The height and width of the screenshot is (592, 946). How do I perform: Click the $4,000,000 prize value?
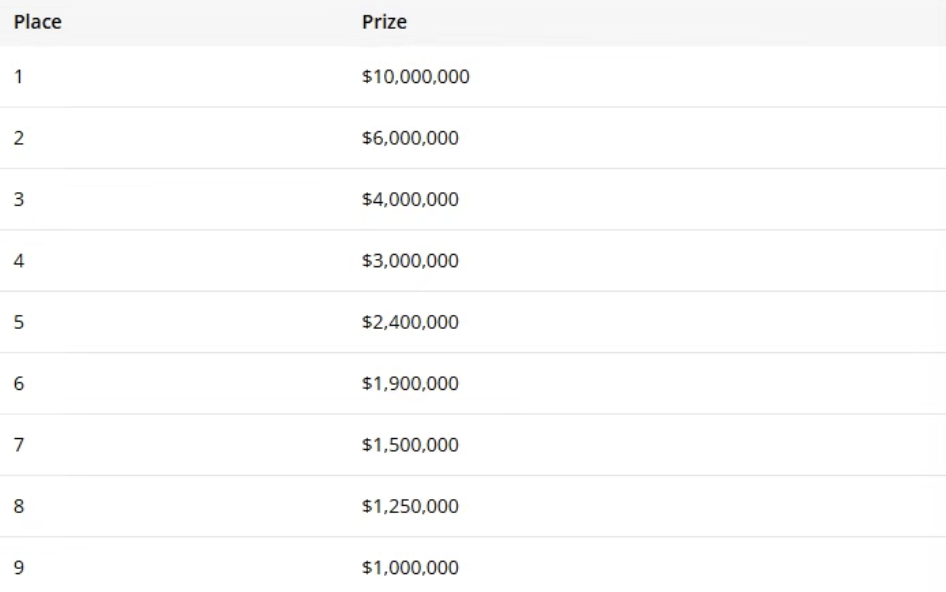click(410, 199)
